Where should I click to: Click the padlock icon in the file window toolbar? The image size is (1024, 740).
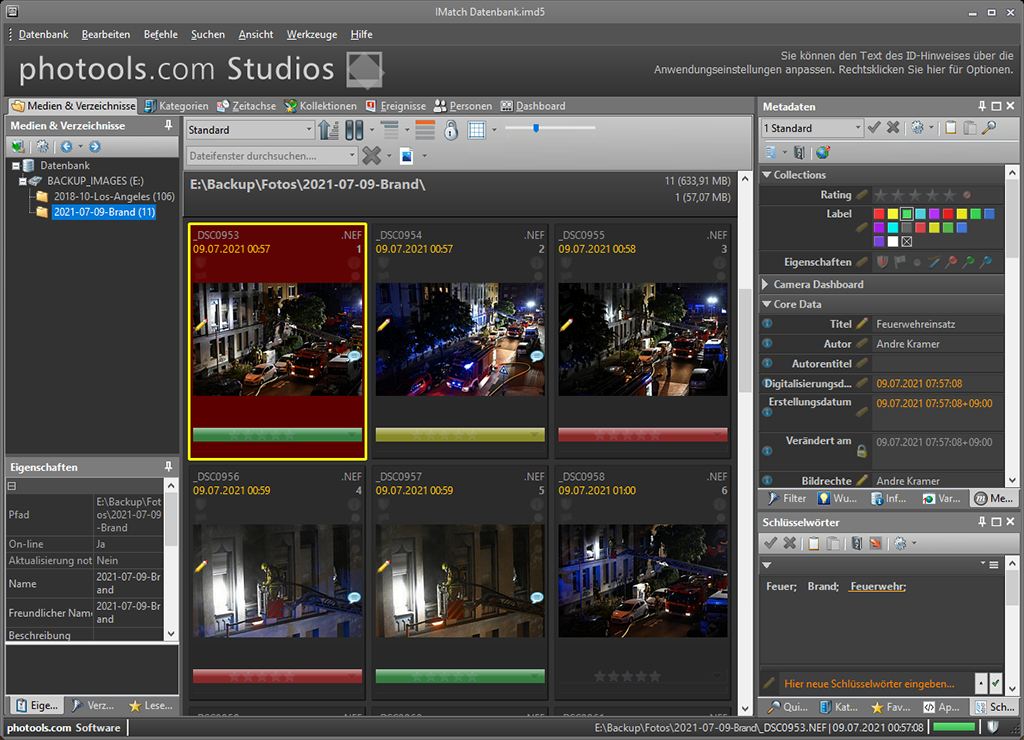(451, 130)
